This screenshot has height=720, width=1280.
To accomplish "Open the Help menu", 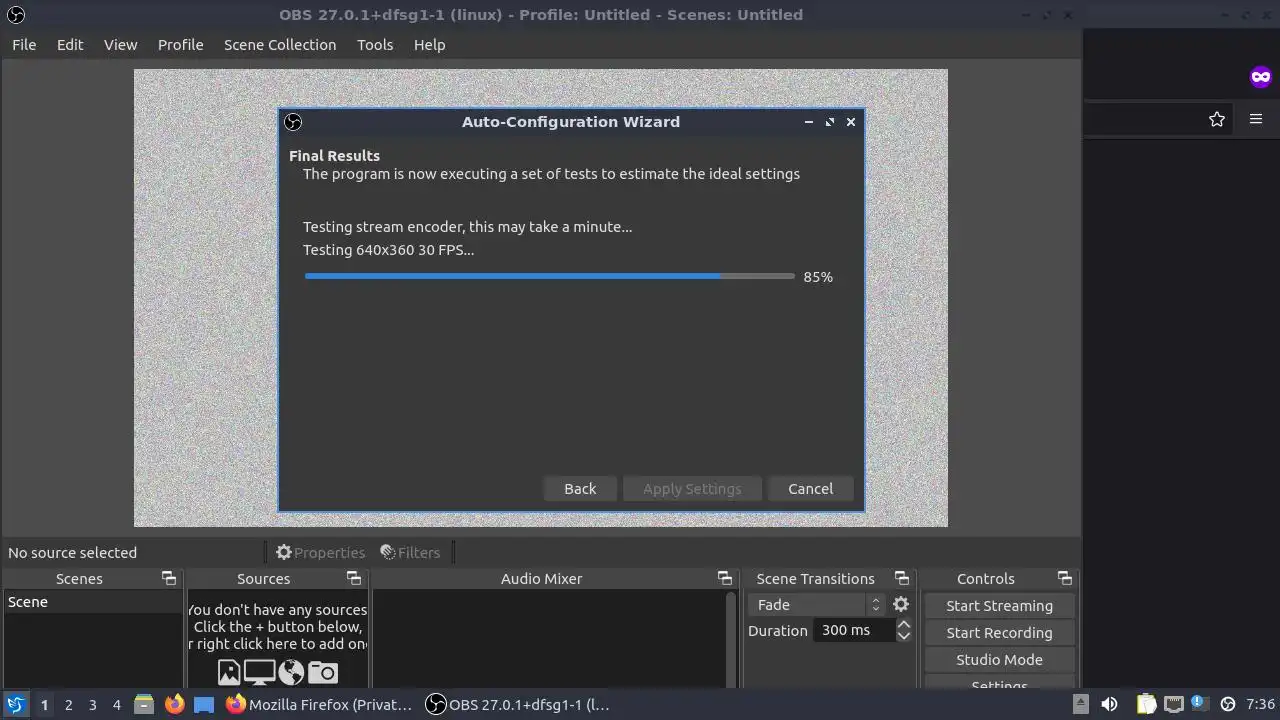I will [429, 45].
